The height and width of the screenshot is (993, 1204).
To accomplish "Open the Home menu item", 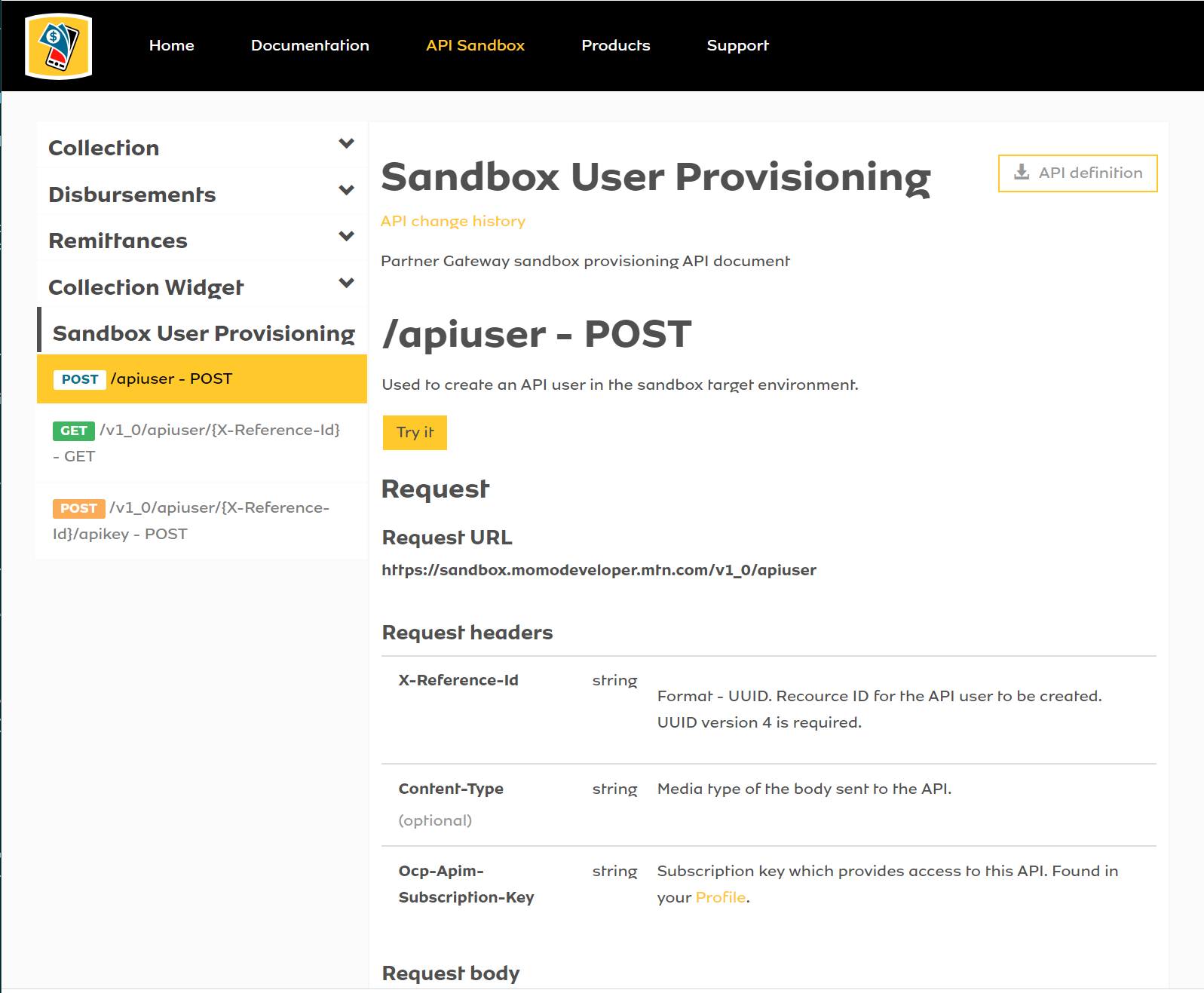I will (172, 45).
